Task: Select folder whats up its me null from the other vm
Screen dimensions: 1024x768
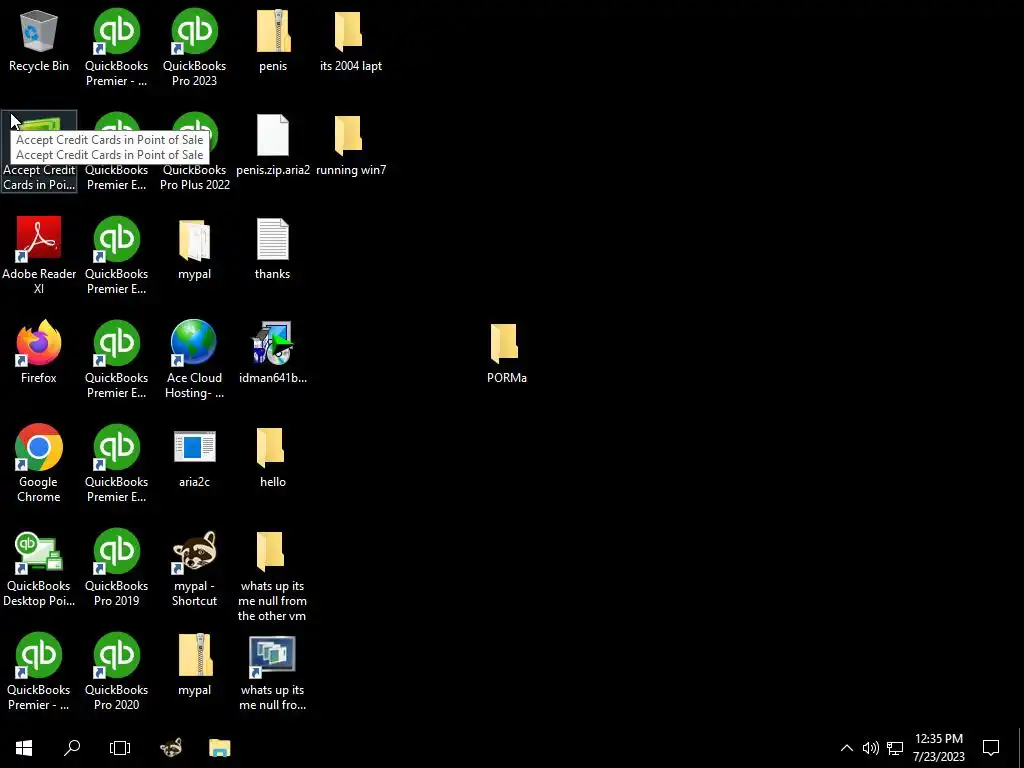Action: click(x=272, y=575)
